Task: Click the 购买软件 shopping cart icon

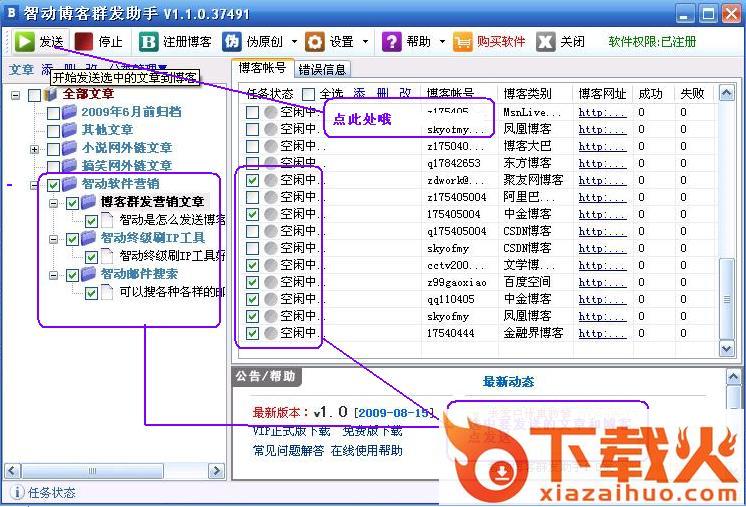Action: tap(462, 42)
